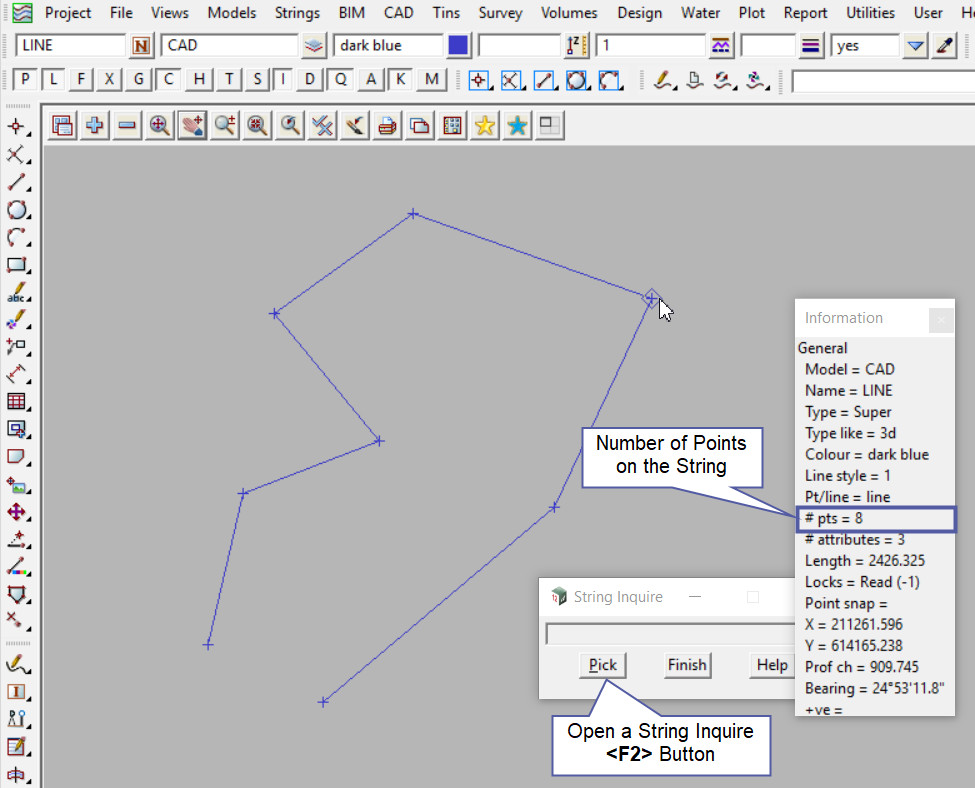Viewport: 975px width, 788px height.
Task: Toggle the 'P' snap button
Action: (x=25, y=80)
